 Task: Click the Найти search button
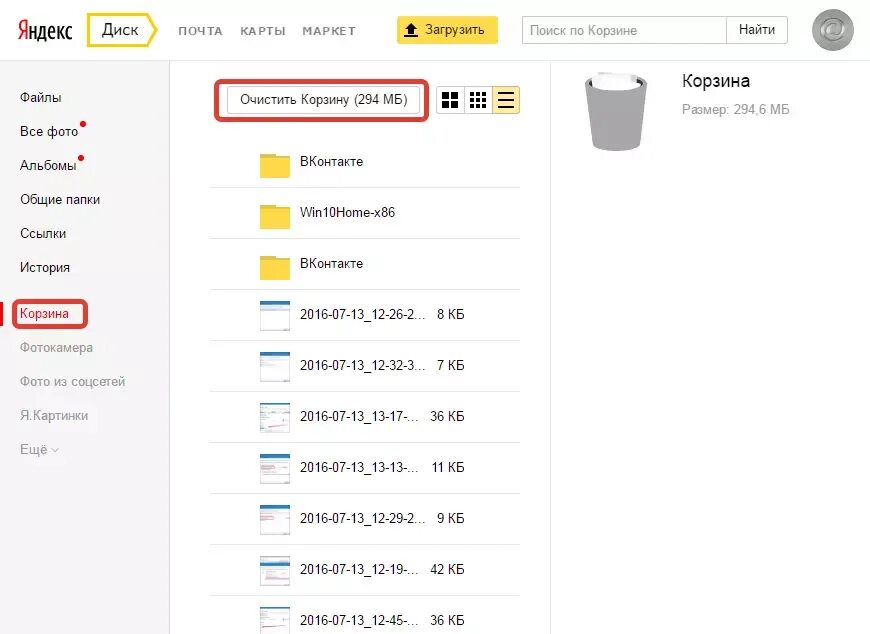click(x=757, y=30)
